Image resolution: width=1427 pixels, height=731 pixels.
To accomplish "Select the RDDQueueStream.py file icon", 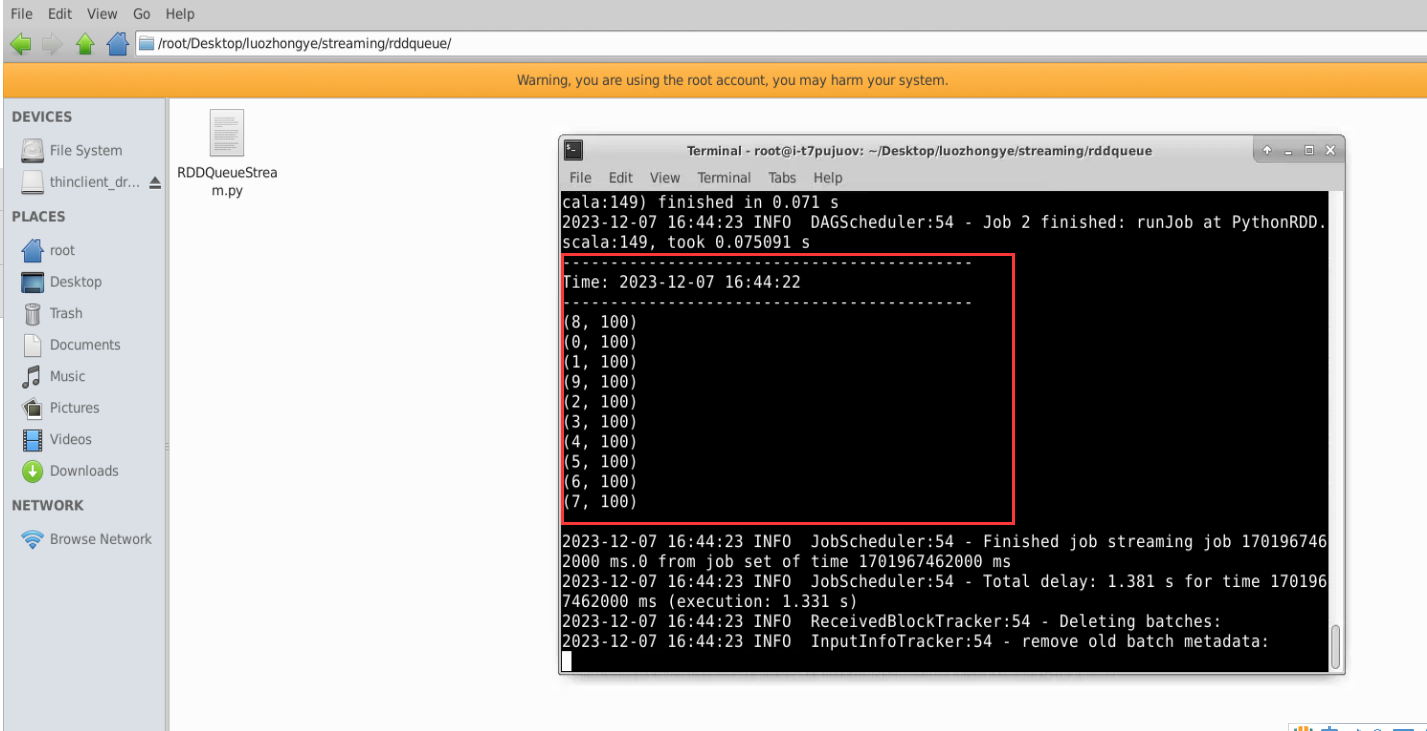I will (x=227, y=132).
